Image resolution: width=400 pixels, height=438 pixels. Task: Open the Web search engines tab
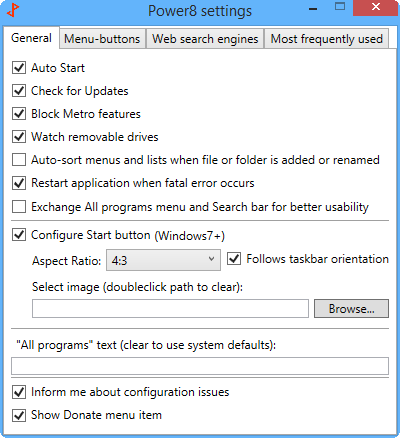(205, 39)
